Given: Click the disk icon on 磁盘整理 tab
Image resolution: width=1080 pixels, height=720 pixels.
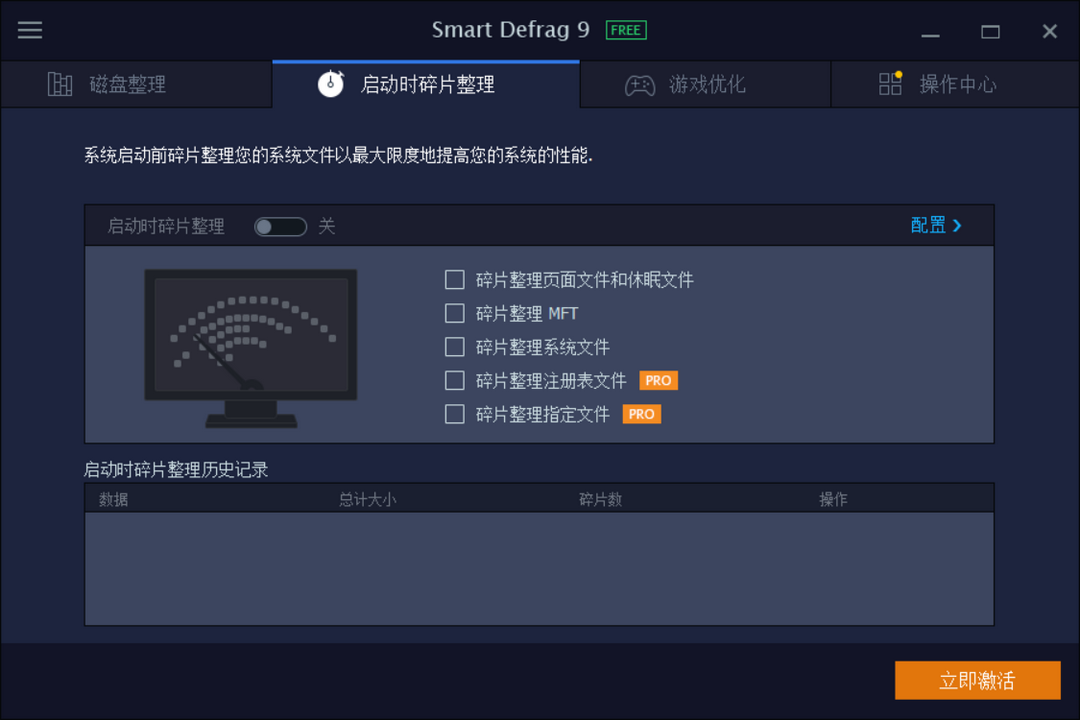Looking at the screenshot, I should coord(60,84).
